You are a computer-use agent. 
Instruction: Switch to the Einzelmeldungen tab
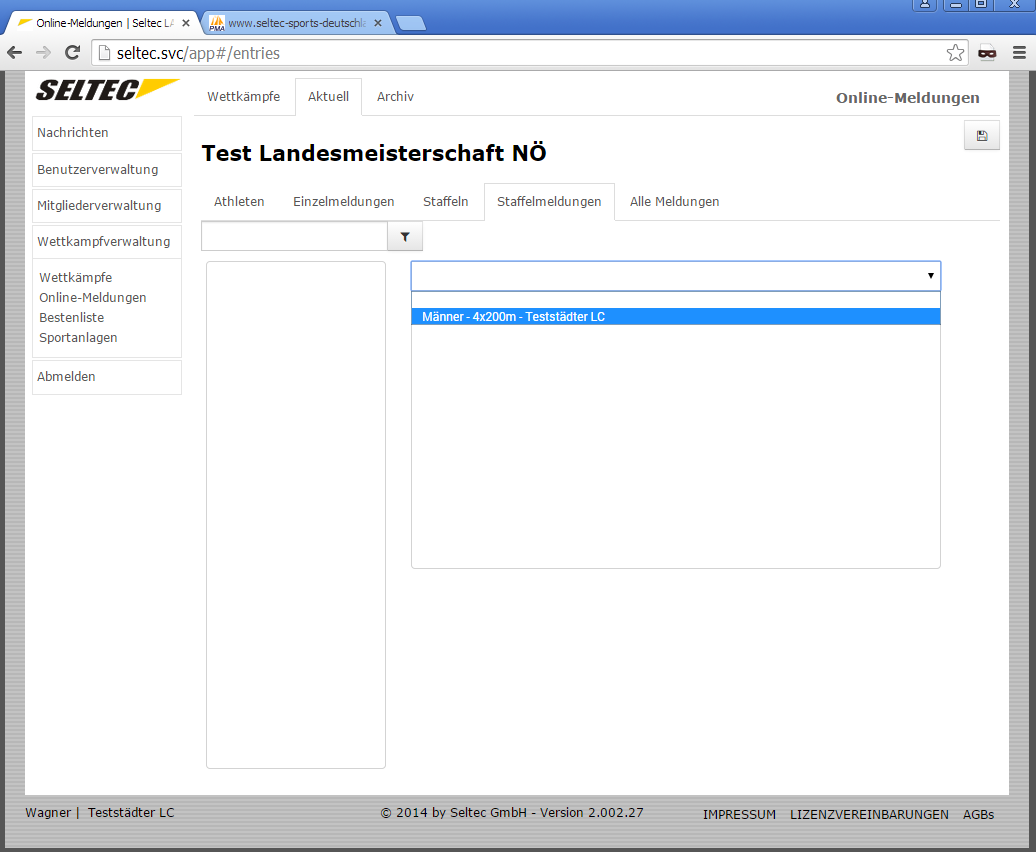click(343, 202)
